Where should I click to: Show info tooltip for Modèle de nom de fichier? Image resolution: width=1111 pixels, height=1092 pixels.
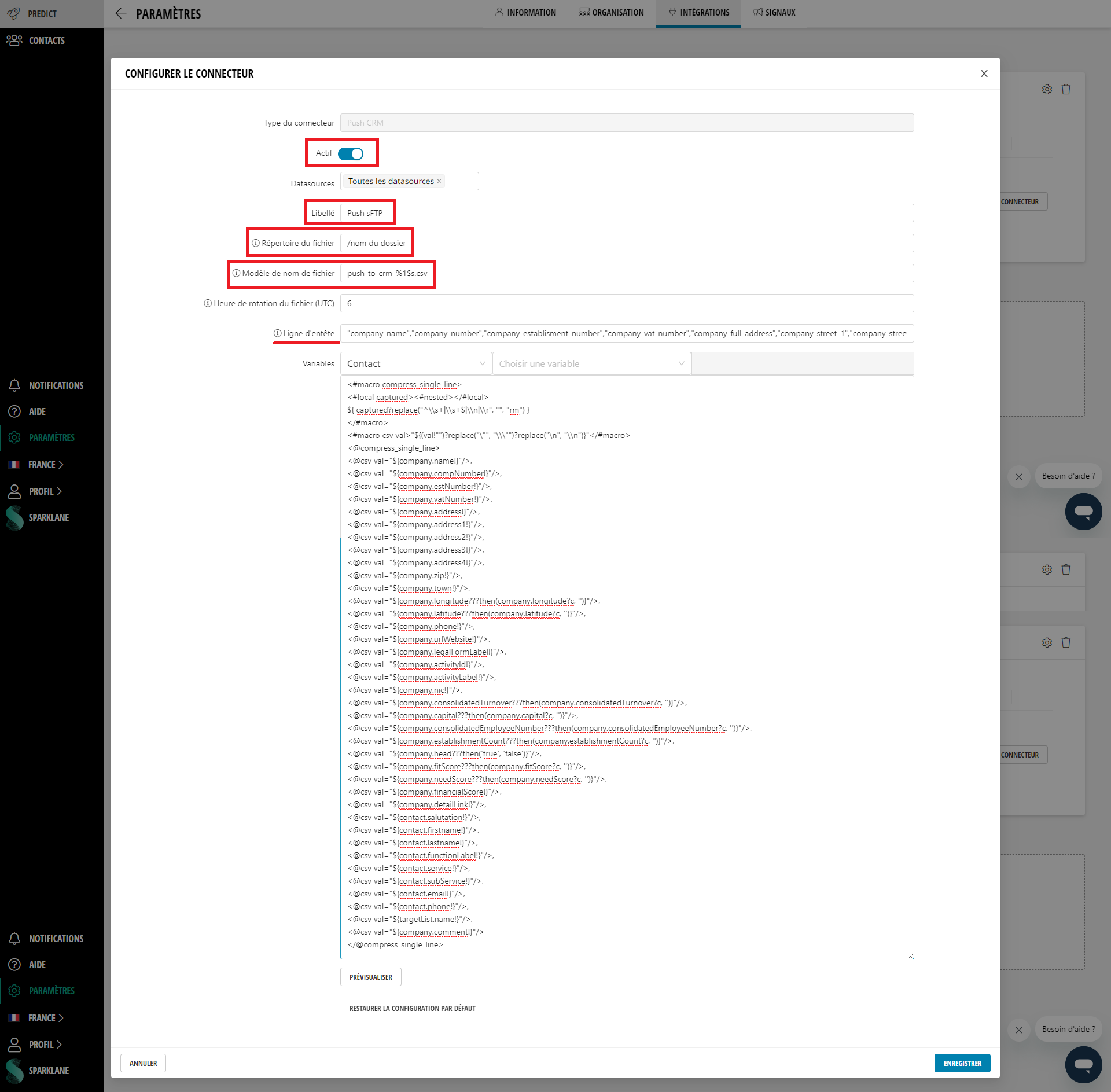click(x=236, y=273)
